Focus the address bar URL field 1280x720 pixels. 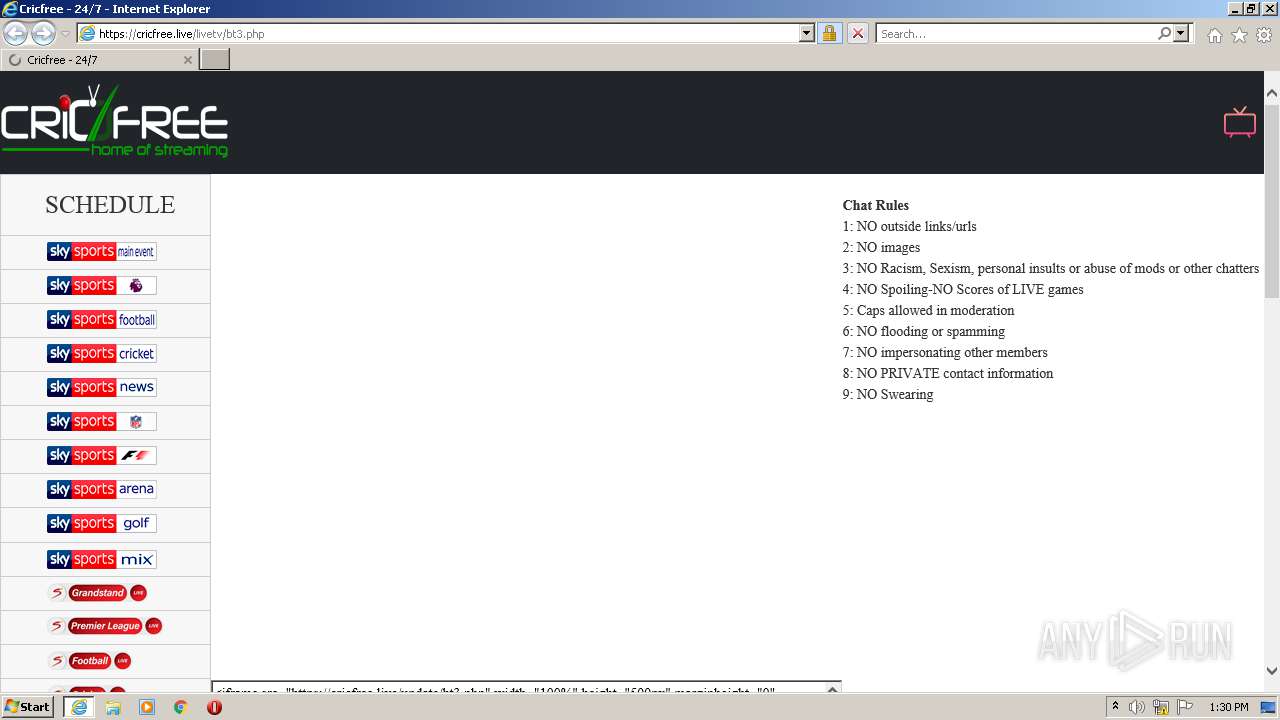point(447,34)
